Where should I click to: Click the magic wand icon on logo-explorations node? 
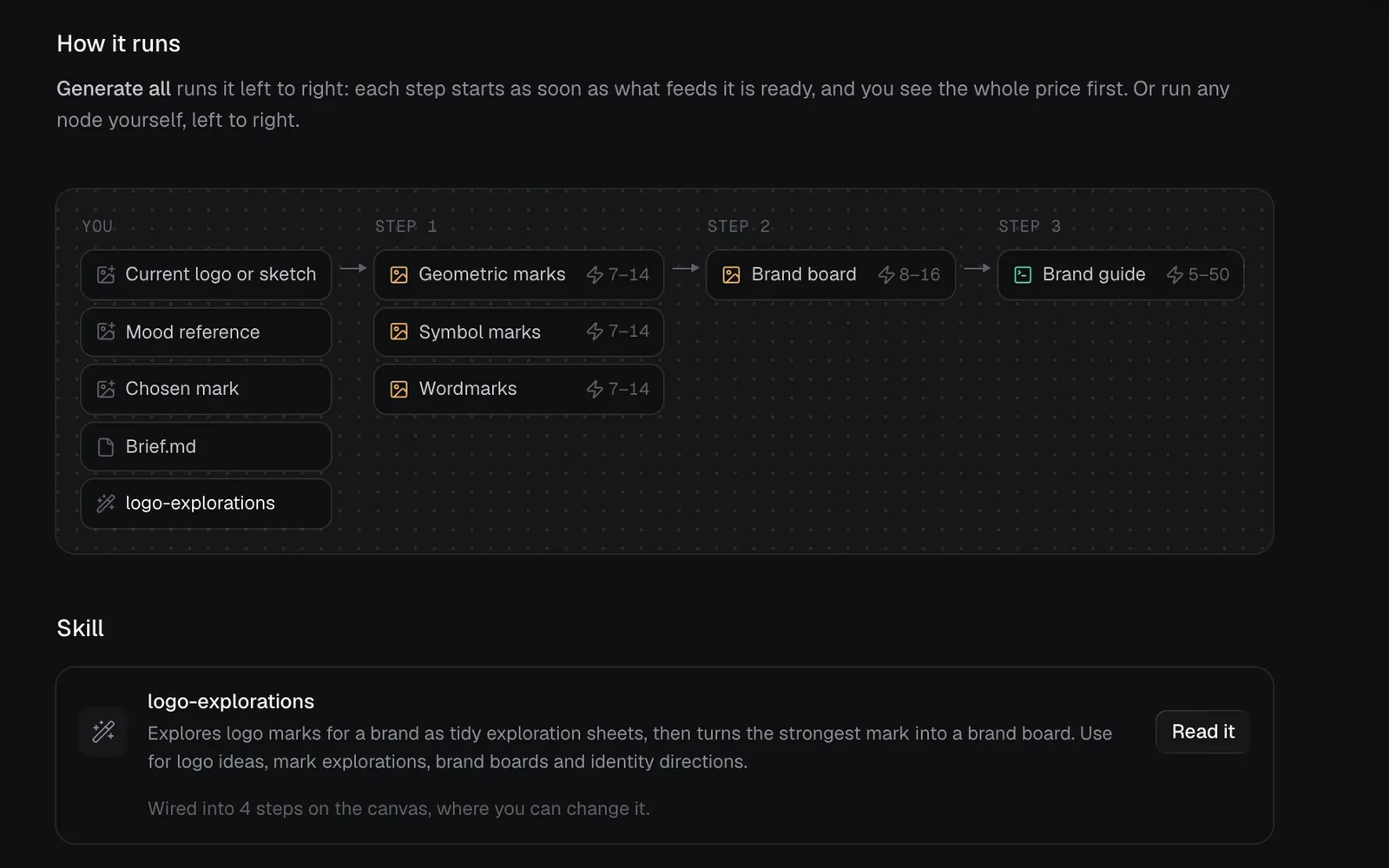(106, 503)
